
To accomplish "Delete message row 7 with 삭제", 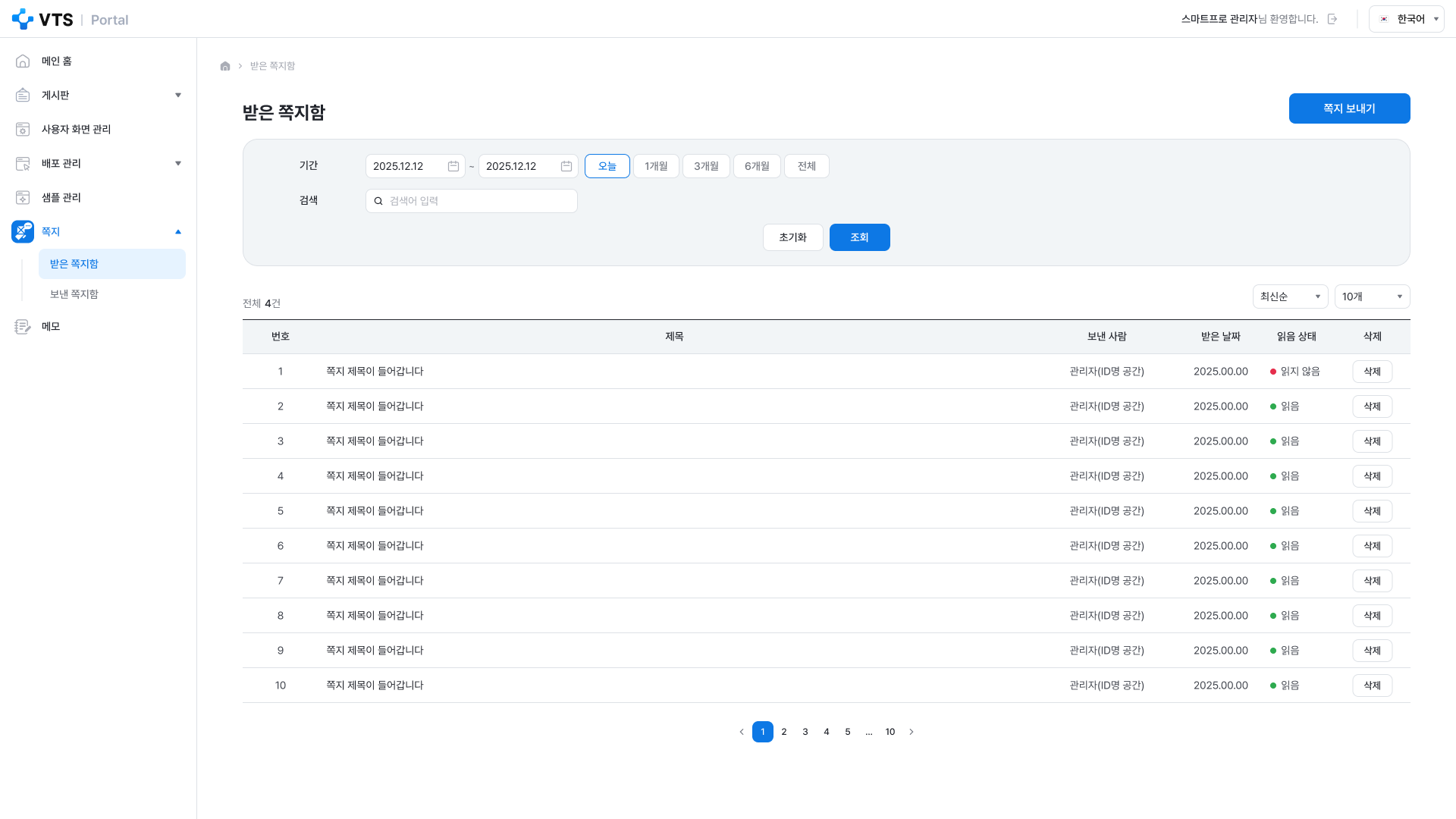I will coord(1373,581).
